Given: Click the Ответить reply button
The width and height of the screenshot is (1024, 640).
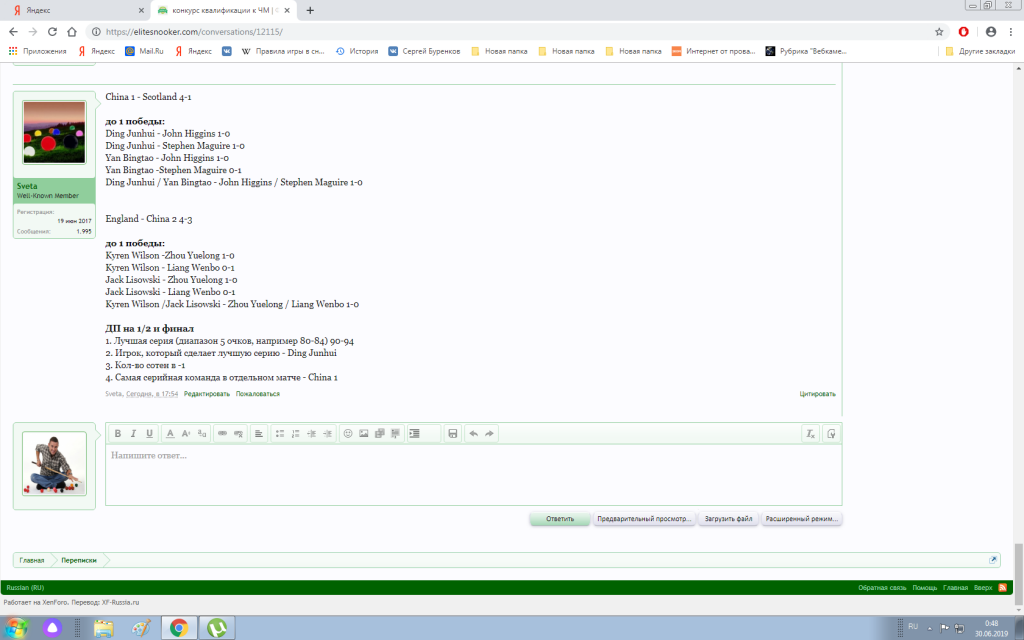Looking at the screenshot, I should coord(560,519).
